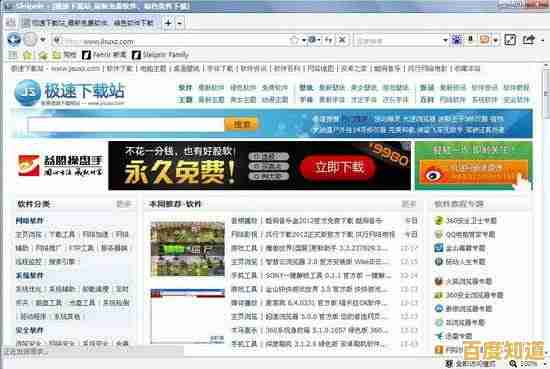This screenshot has width=550, height=369.
Task: Click the icon beside 360安全浏览器专题
Action: 439,295
